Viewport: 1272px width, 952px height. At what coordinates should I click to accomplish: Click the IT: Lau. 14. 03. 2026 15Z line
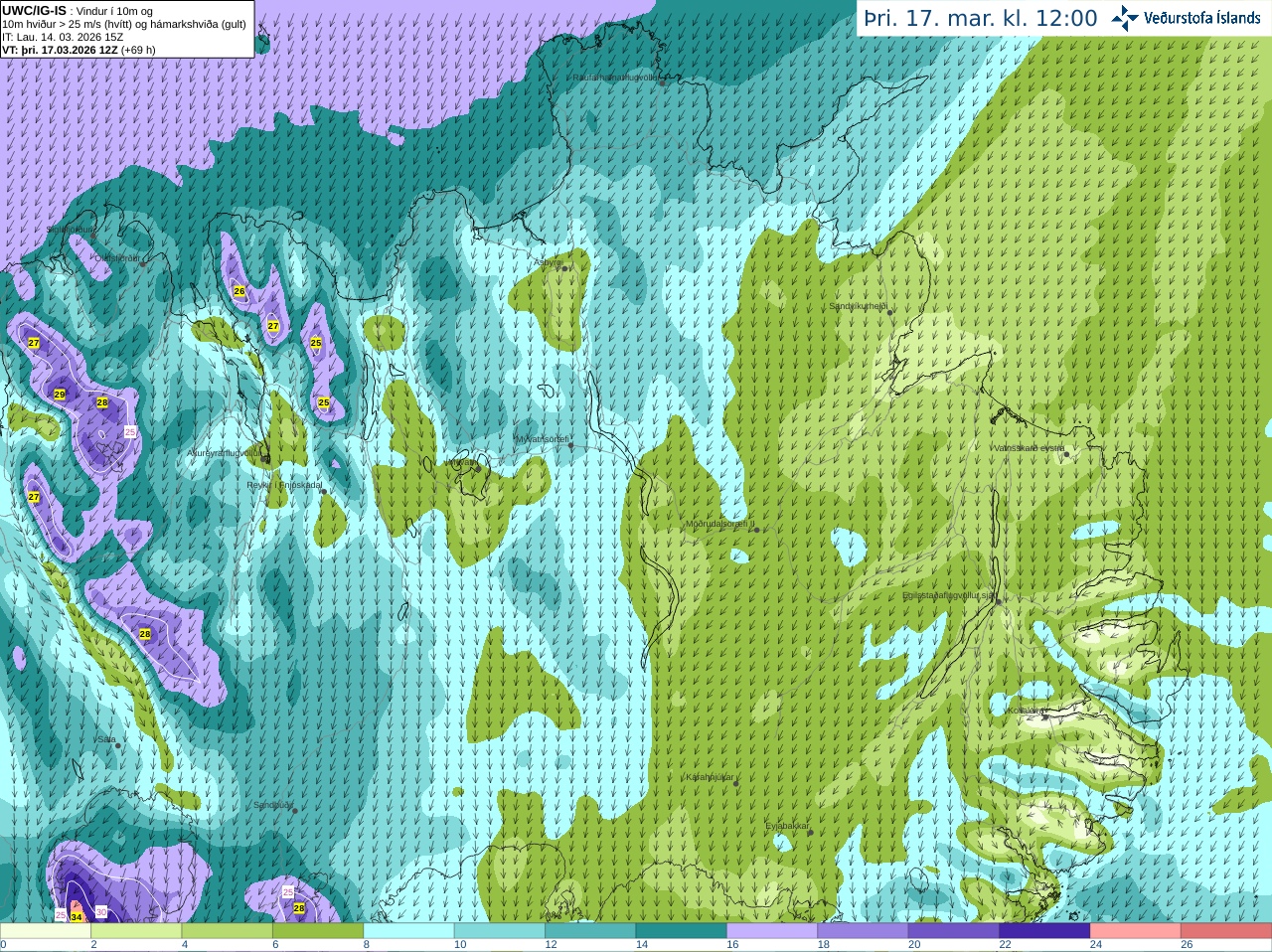pos(63,37)
